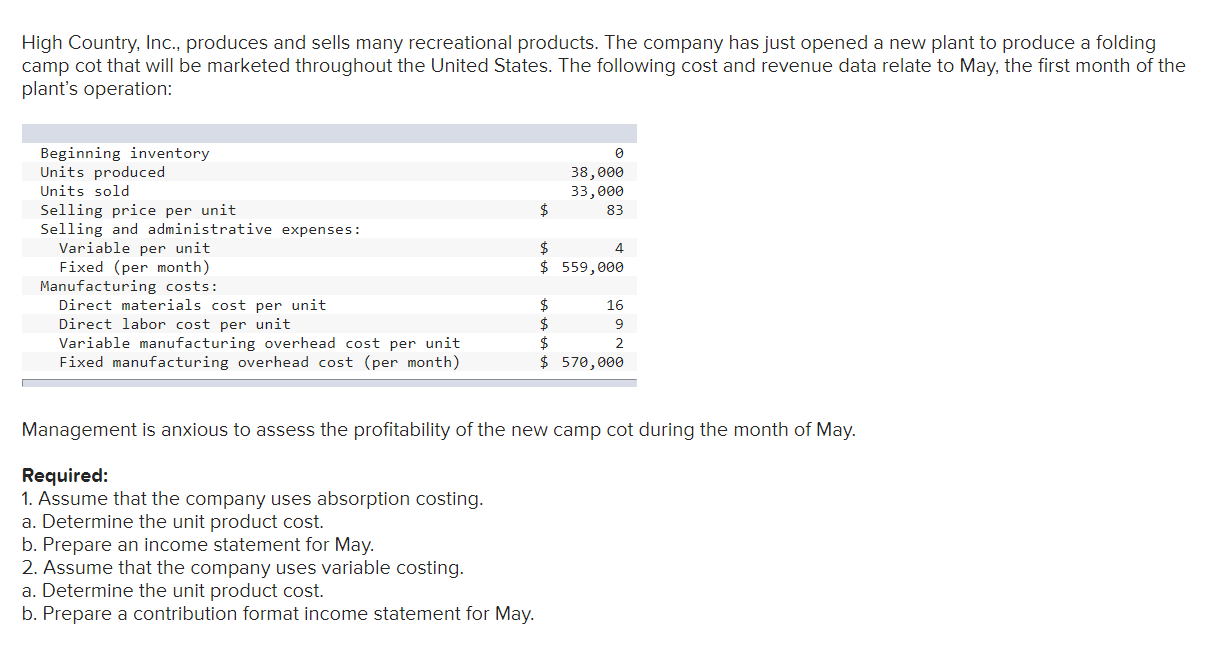Viewport: 1205px width, 648px height.
Task: Click 'Prepare an income statement for May'
Action: coord(198,545)
